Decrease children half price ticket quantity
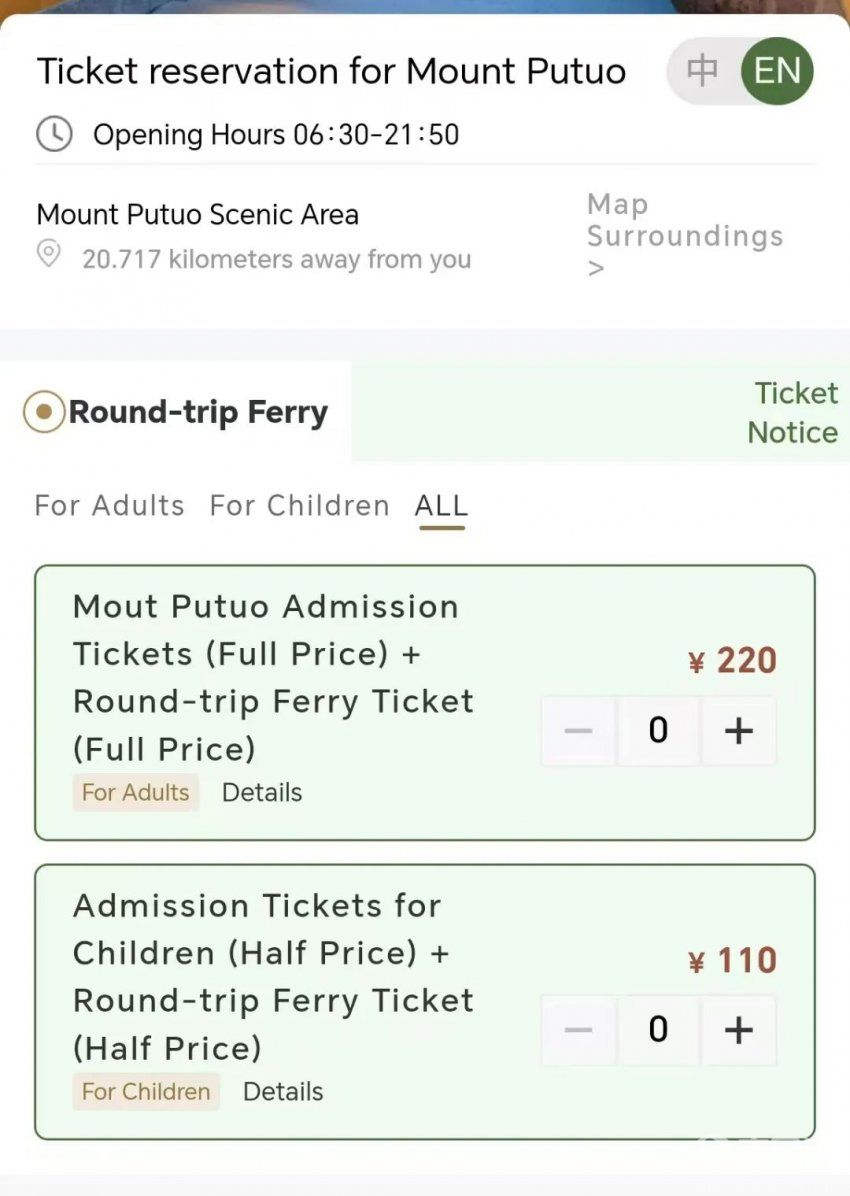This screenshot has width=850, height=1196. pos(578,1030)
